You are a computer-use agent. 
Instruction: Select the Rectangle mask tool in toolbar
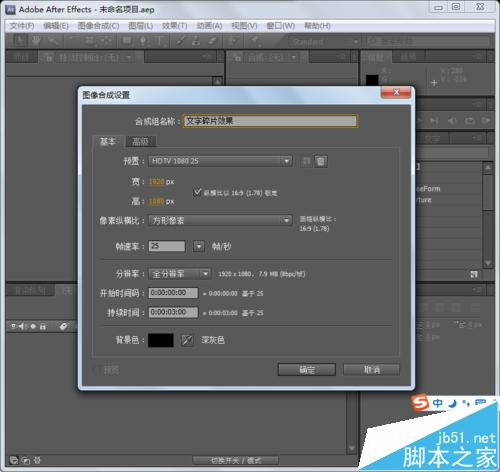click(127, 41)
